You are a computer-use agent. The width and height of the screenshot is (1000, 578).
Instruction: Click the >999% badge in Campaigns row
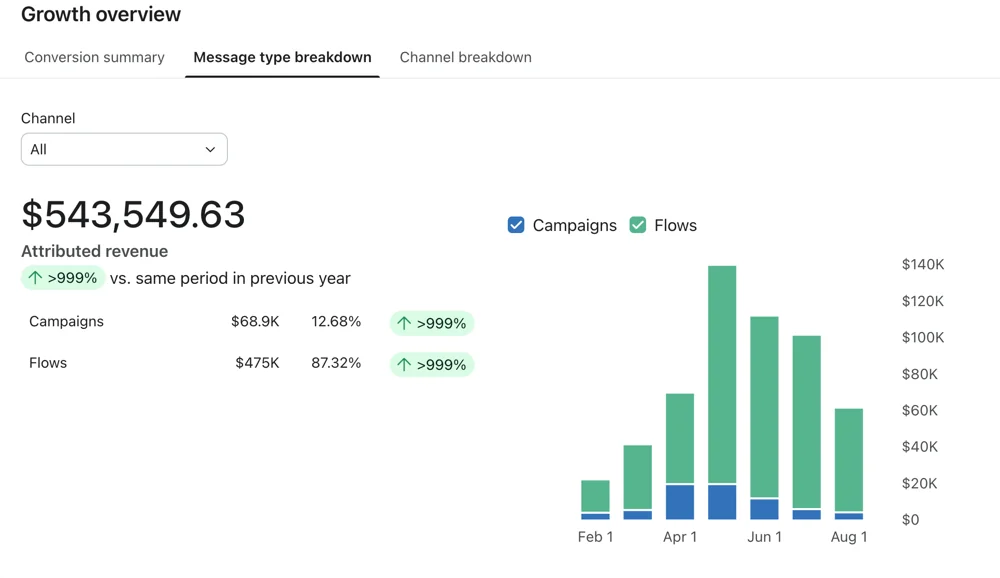[432, 323]
